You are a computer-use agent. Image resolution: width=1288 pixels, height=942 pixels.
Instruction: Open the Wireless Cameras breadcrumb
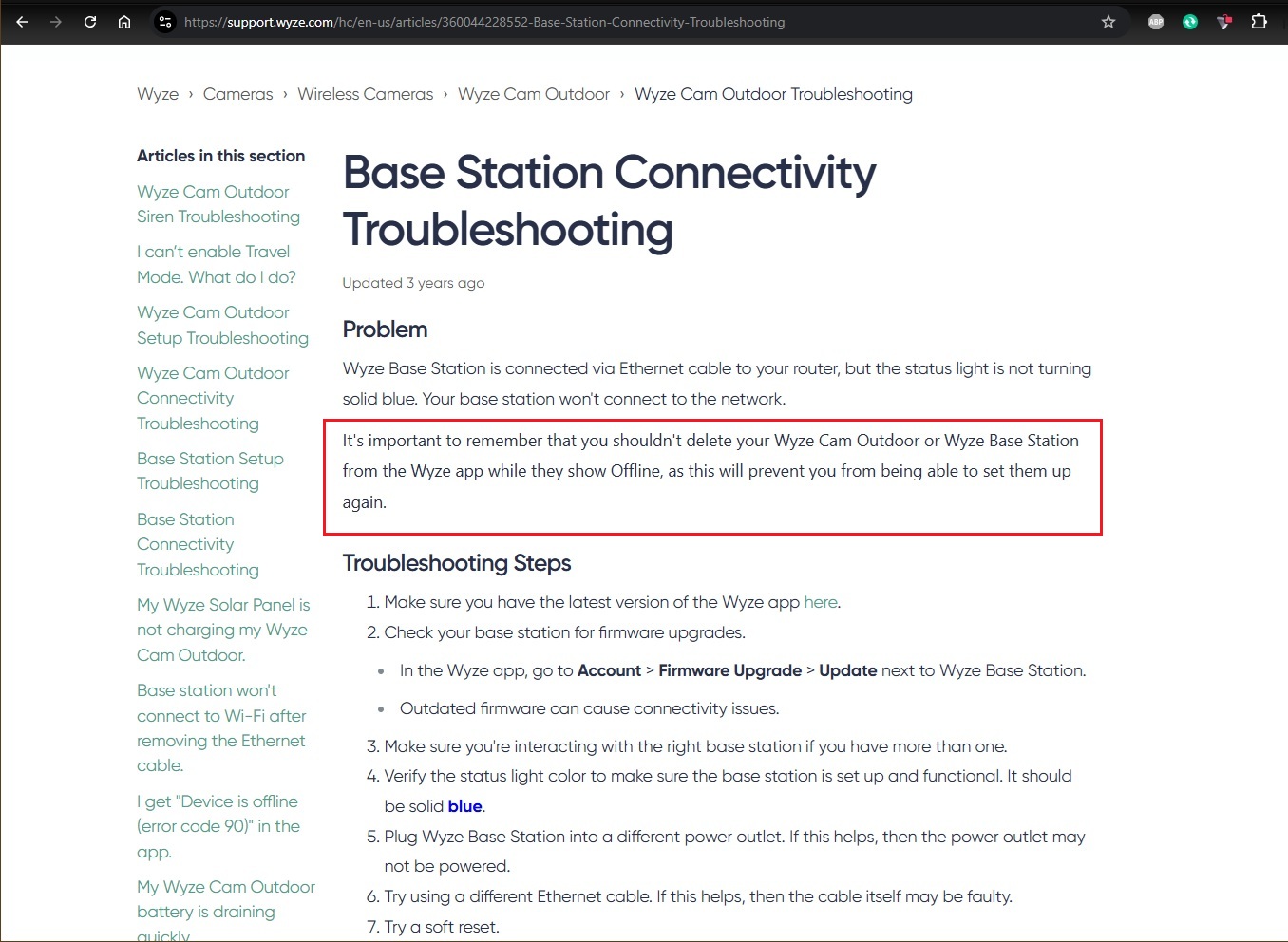click(366, 94)
